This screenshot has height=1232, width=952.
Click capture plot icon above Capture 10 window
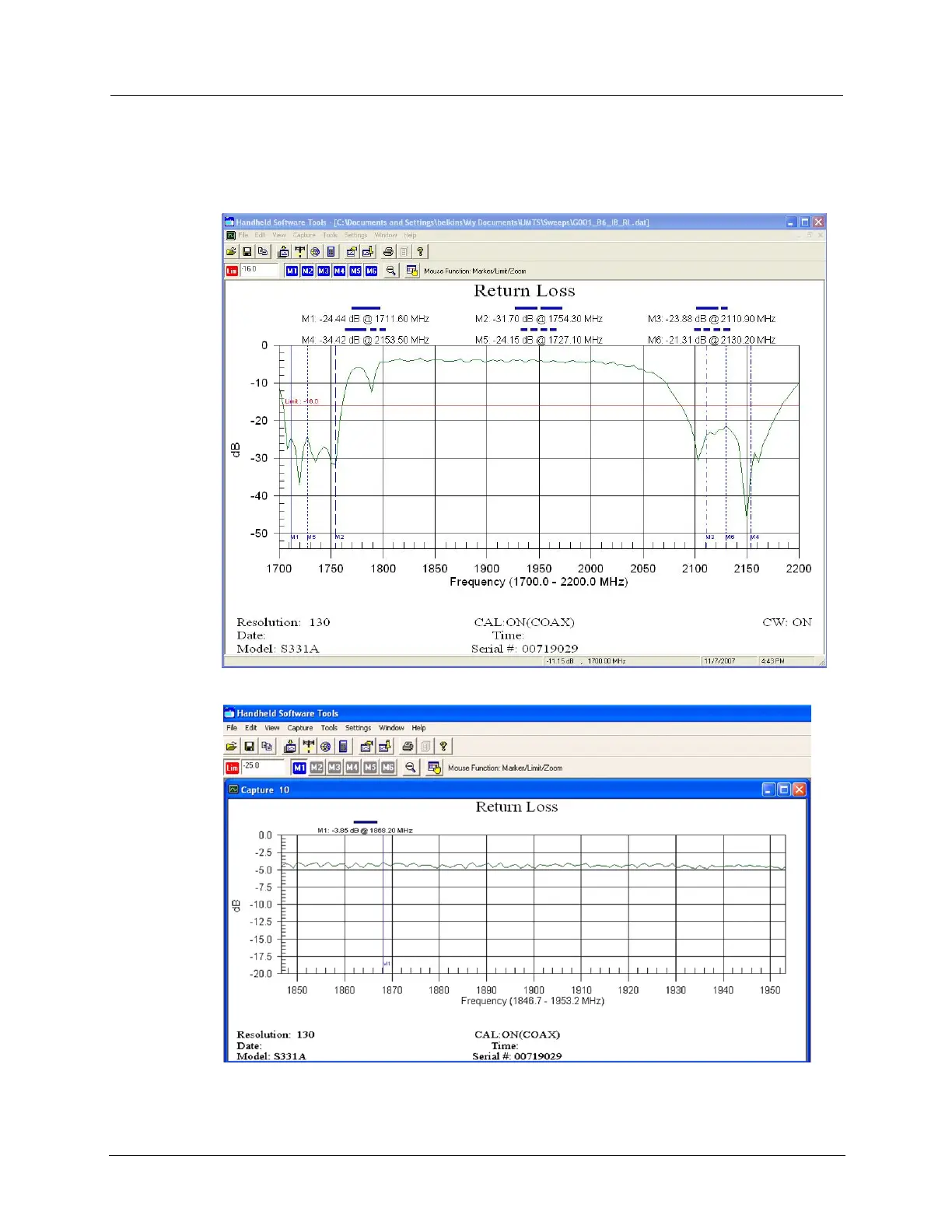[x=290, y=747]
